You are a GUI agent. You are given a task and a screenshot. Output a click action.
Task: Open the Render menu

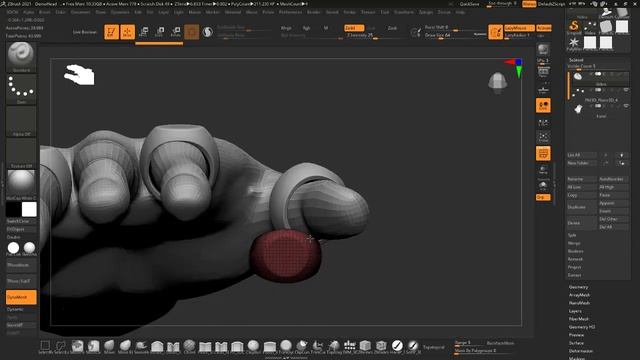pyautogui.click(x=314, y=12)
